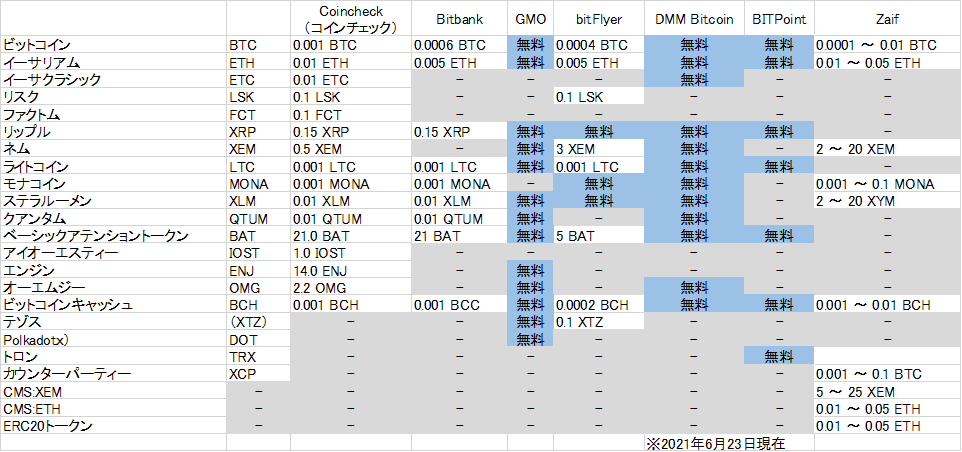This screenshot has height=452, width=962.
Task: Select the 0.01 QTUM Bitbank cell
Action: [x=460, y=218]
